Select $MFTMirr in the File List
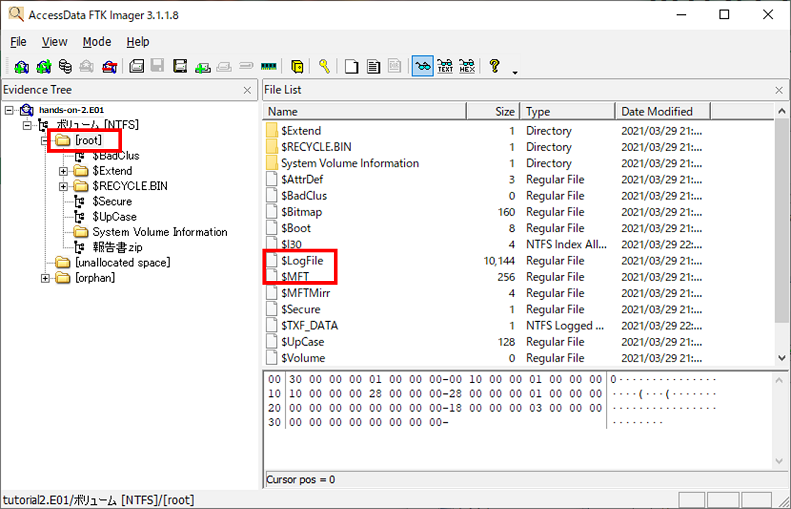This screenshot has width=791, height=509. click(x=306, y=293)
